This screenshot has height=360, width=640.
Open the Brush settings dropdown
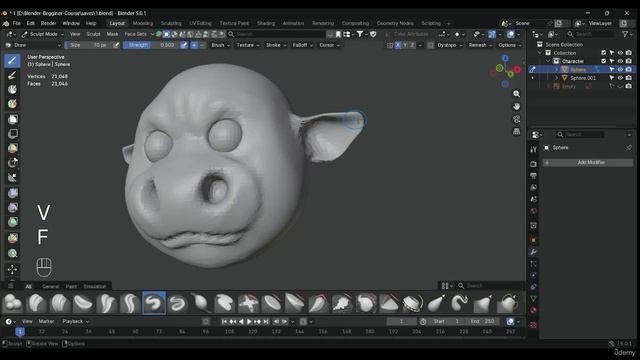tap(220, 45)
